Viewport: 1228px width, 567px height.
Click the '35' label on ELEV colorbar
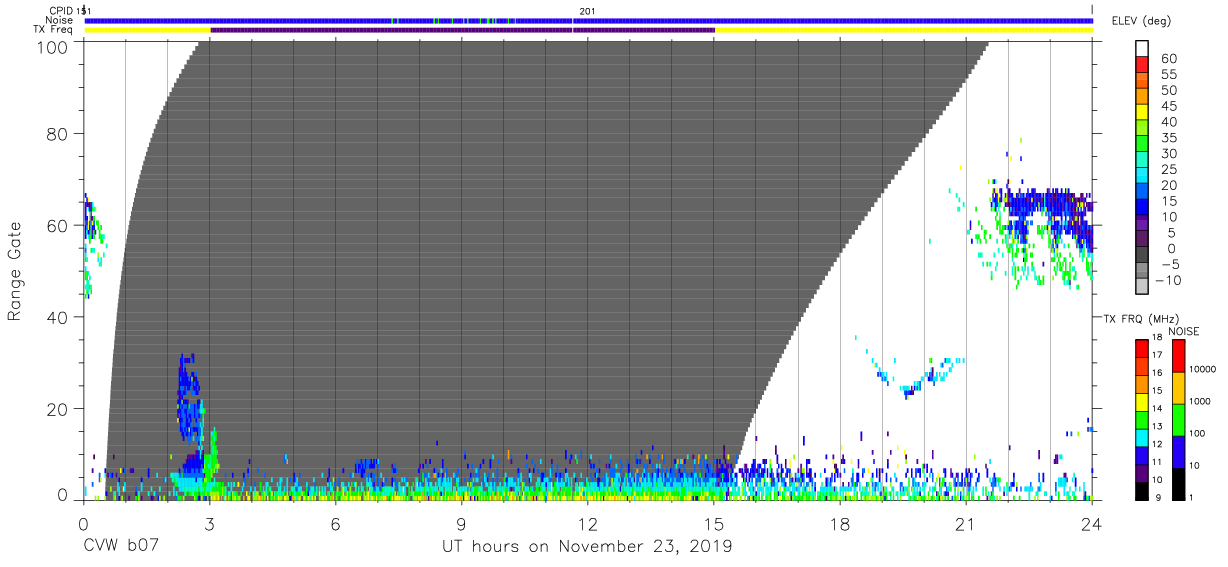(x=1169, y=138)
